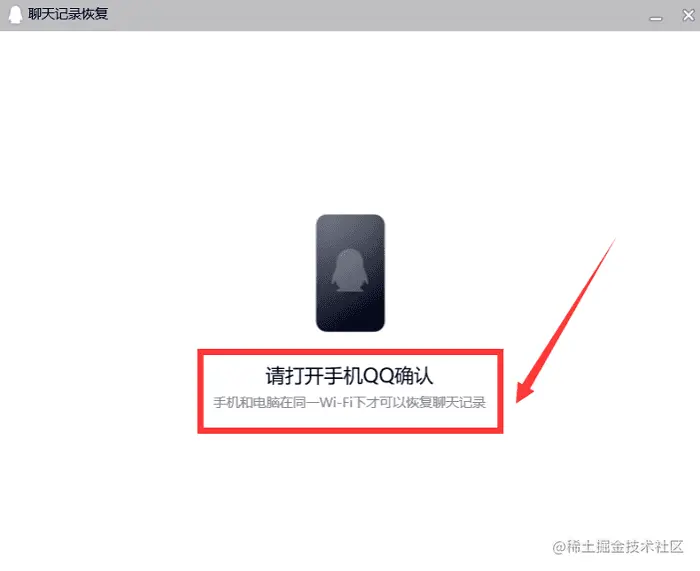This screenshot has height=571, width=700.
Task: Select the penguin silhouette inside the phone
Action: coord(350,270)
